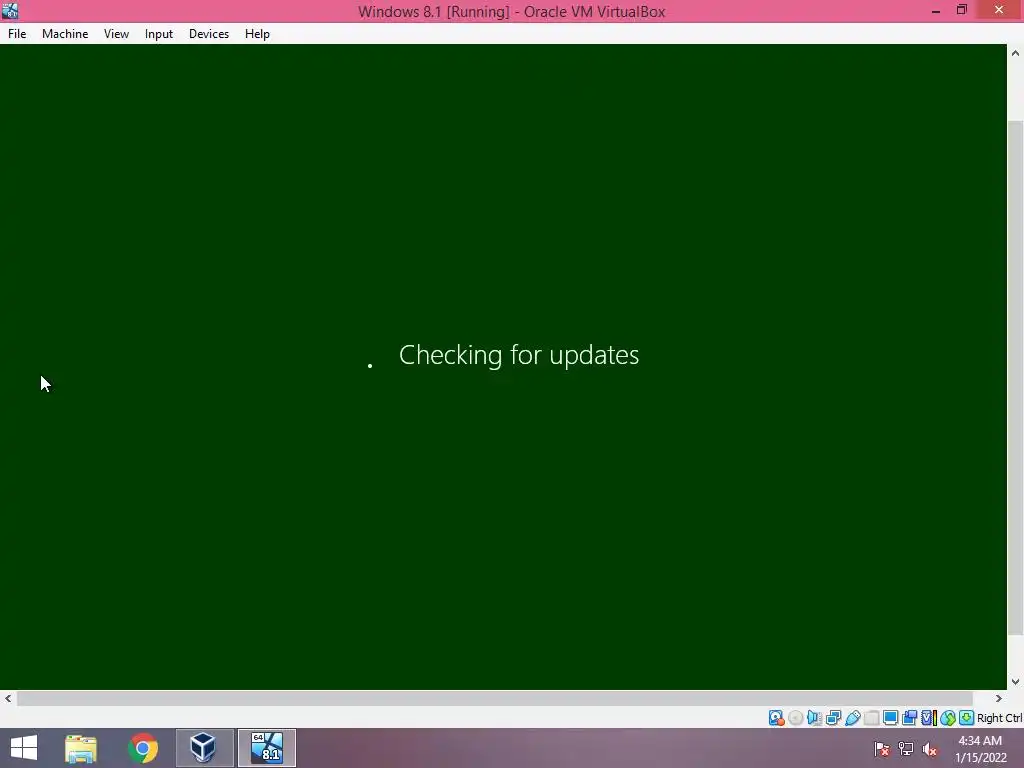
Task: Click the vertical scrollbar down arrow
Action: (x=1016, y=681)
